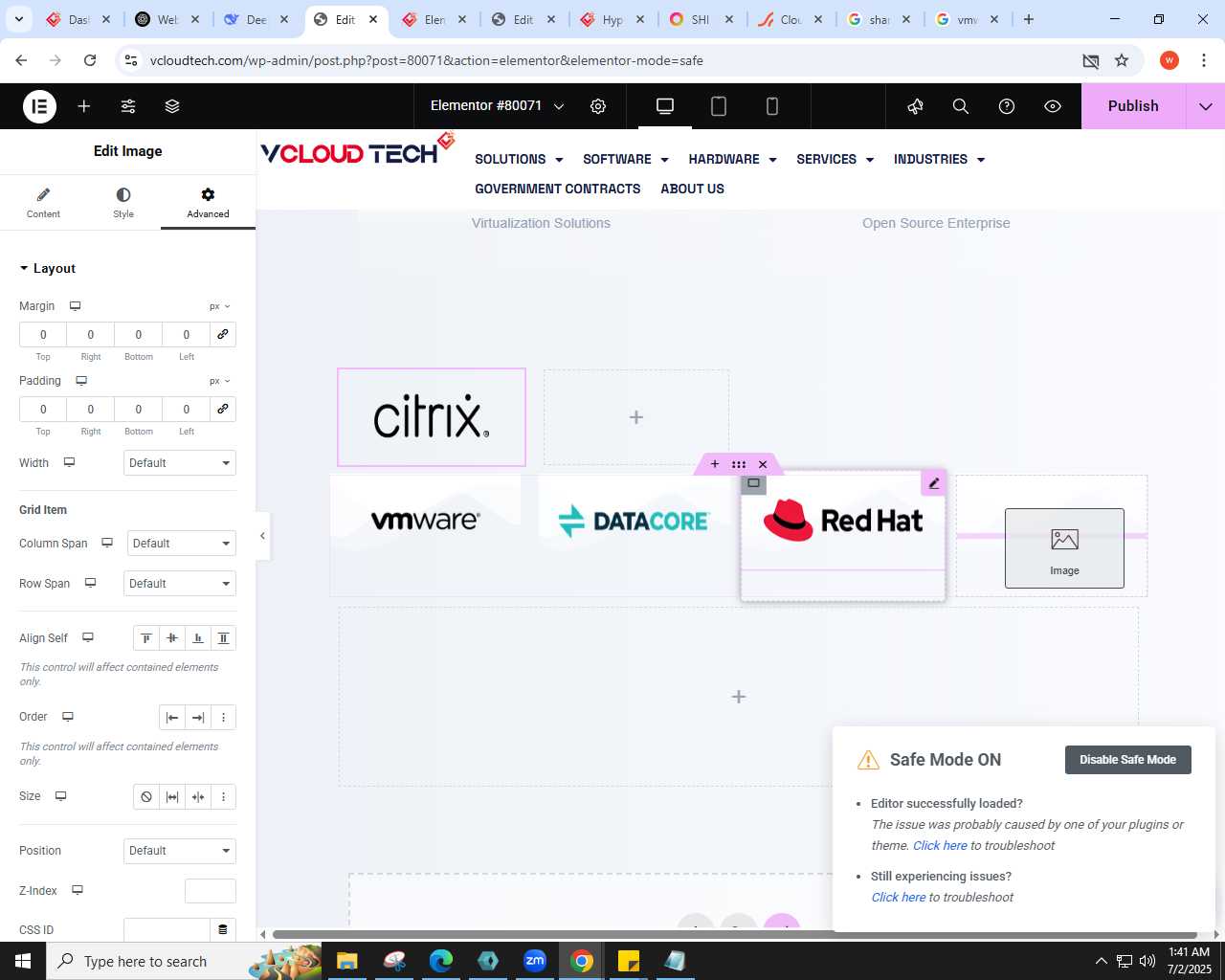The height and width of the screenshot is (980, 1225).
Task: Open Chrome from the Windows taskbar
Action: (x=582, y=961)
